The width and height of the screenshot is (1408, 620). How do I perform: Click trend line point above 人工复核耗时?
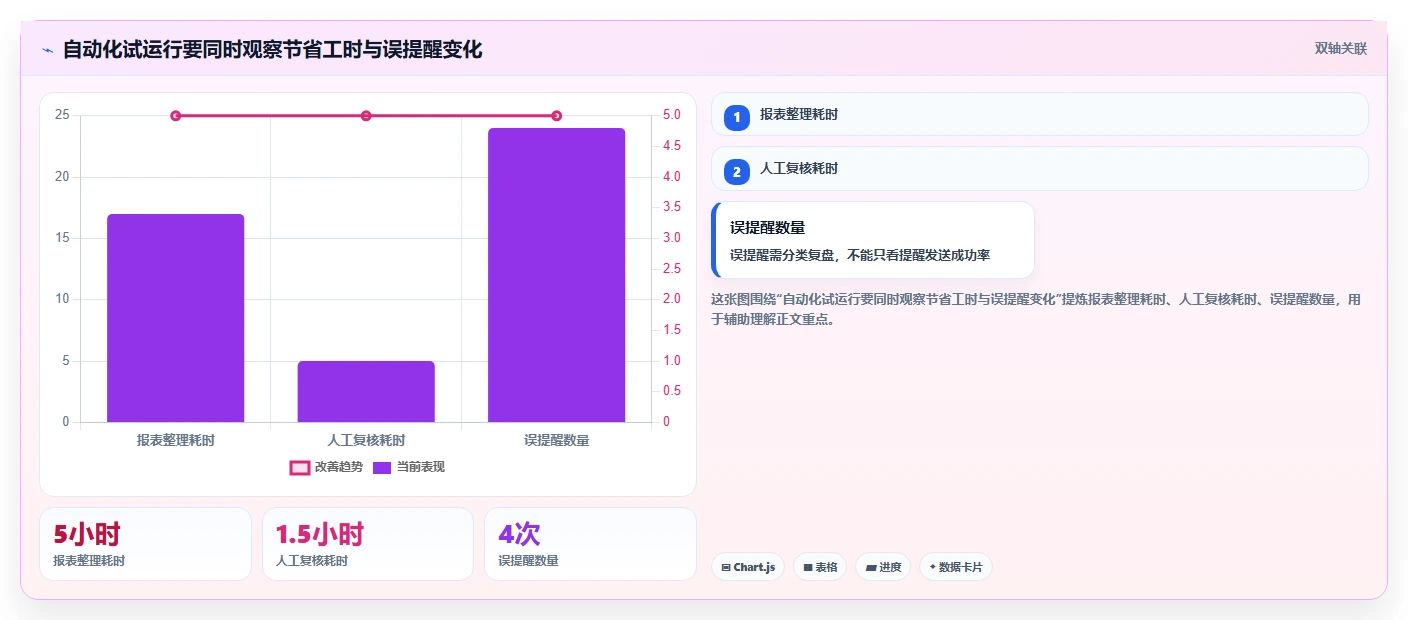(366, 116)
